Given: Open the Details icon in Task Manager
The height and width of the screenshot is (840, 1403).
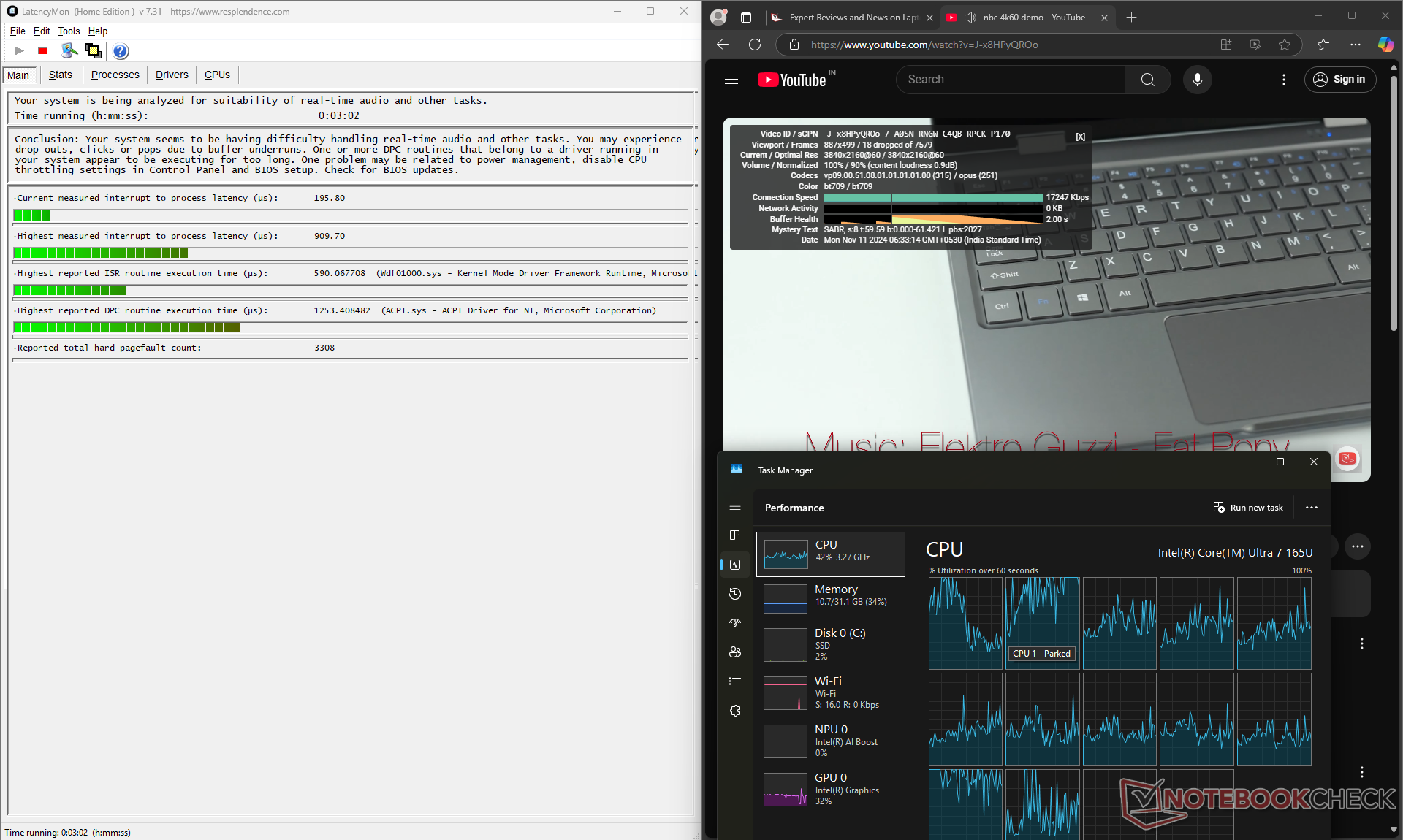Looking at the screenshot, I should pyautogui.click(x=735, y=681).
